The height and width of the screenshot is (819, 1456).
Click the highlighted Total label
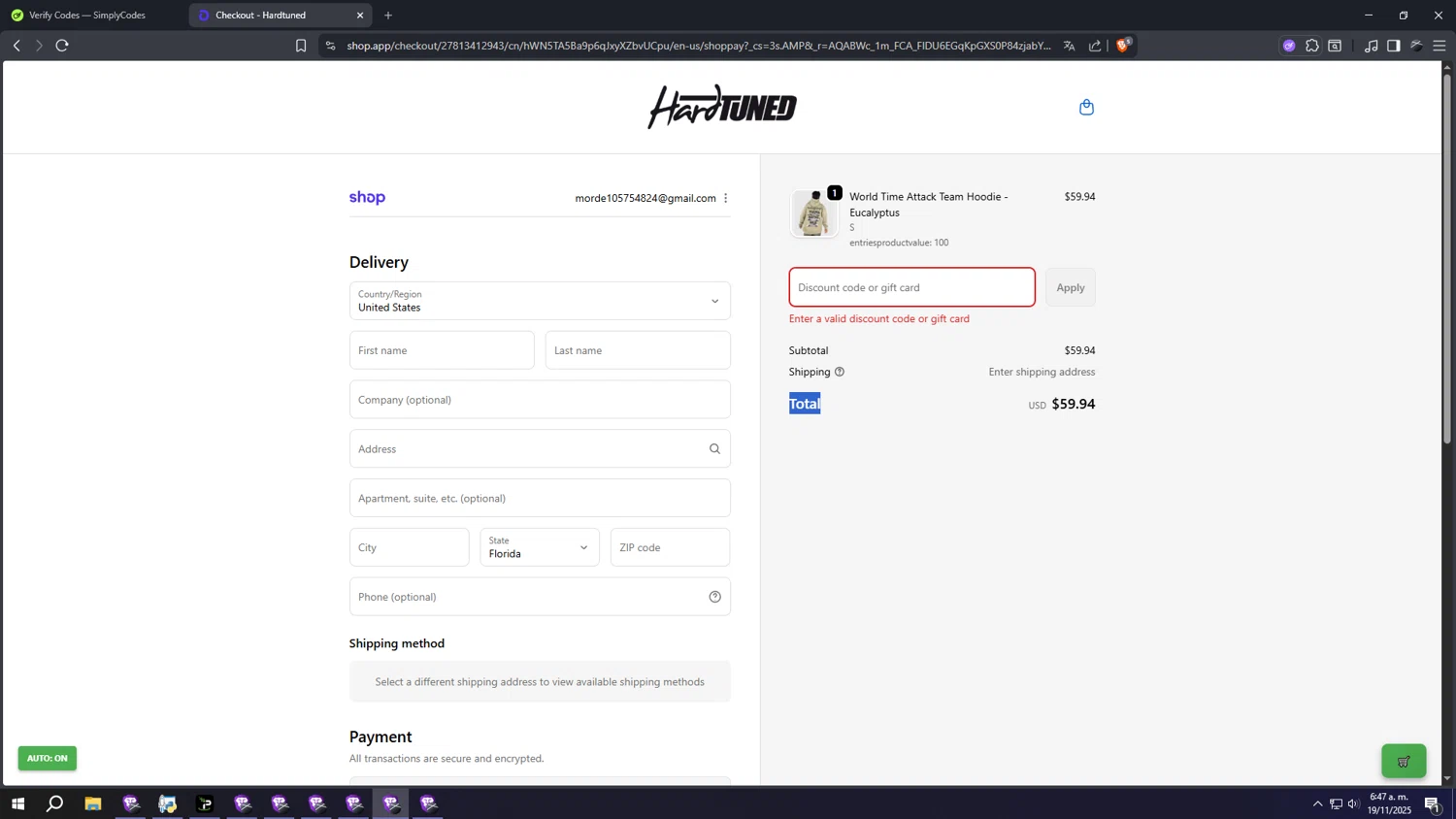805,404
